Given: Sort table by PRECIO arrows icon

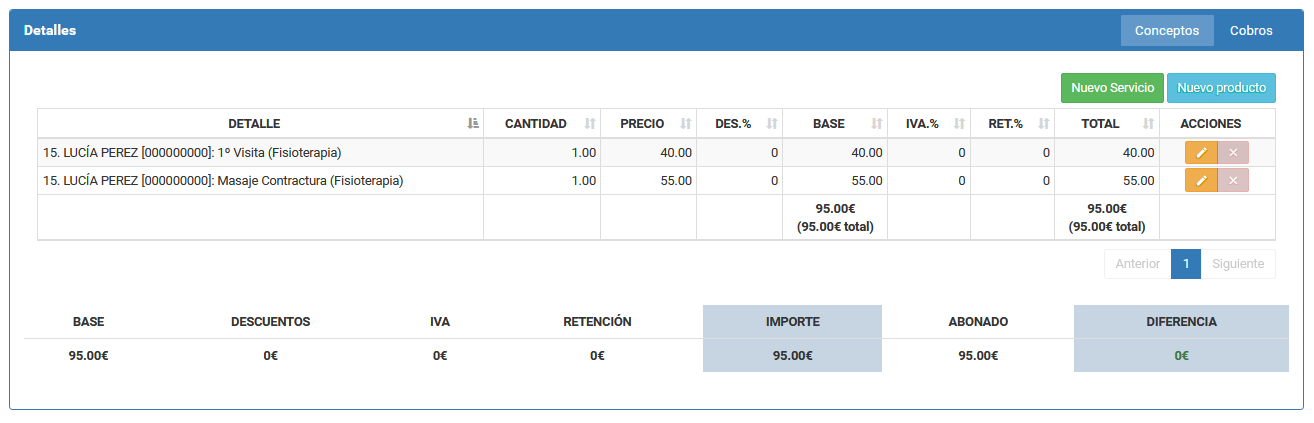Looking at the screenshot, I should [686, 124].
